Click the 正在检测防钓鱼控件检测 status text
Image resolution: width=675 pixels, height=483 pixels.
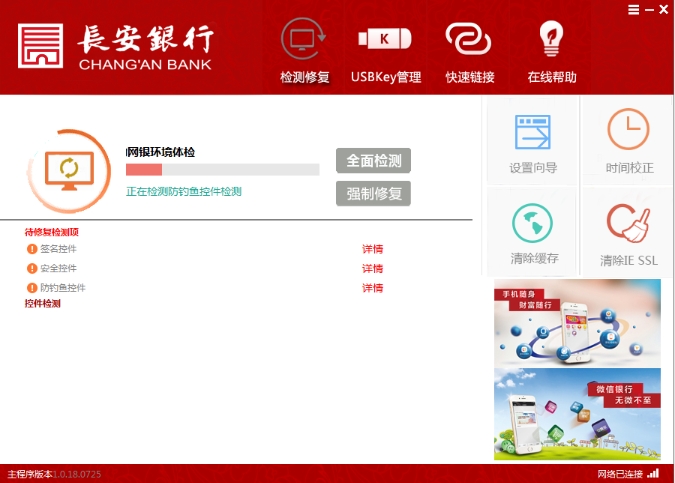[184, 192]
